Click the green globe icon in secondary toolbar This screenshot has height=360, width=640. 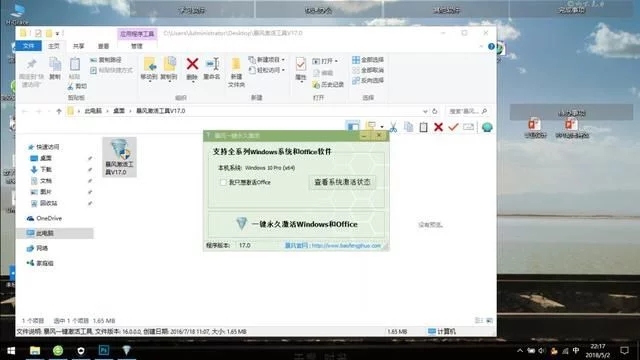coord(487,127)
